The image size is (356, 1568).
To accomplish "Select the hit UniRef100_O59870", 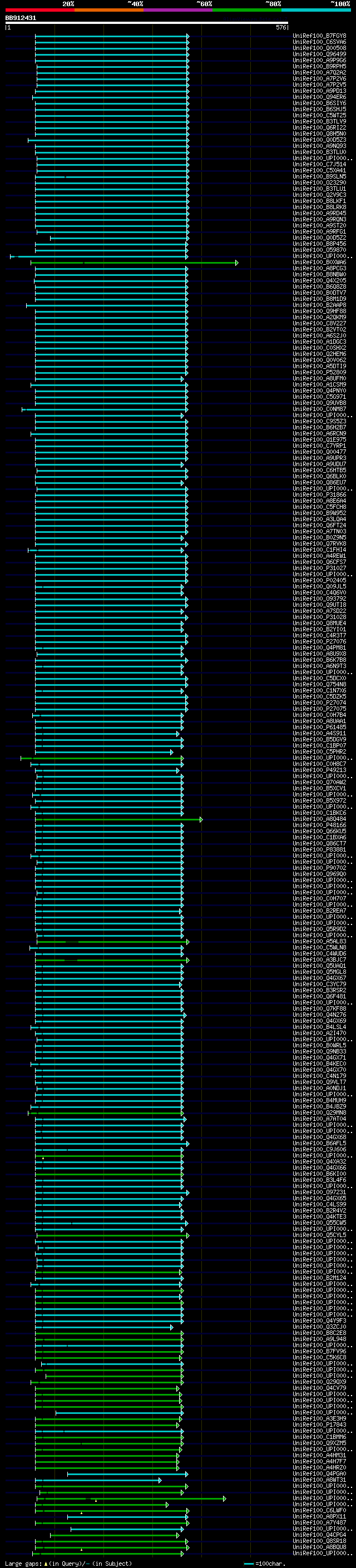I will pyautogui.click(x=319, y=250).
